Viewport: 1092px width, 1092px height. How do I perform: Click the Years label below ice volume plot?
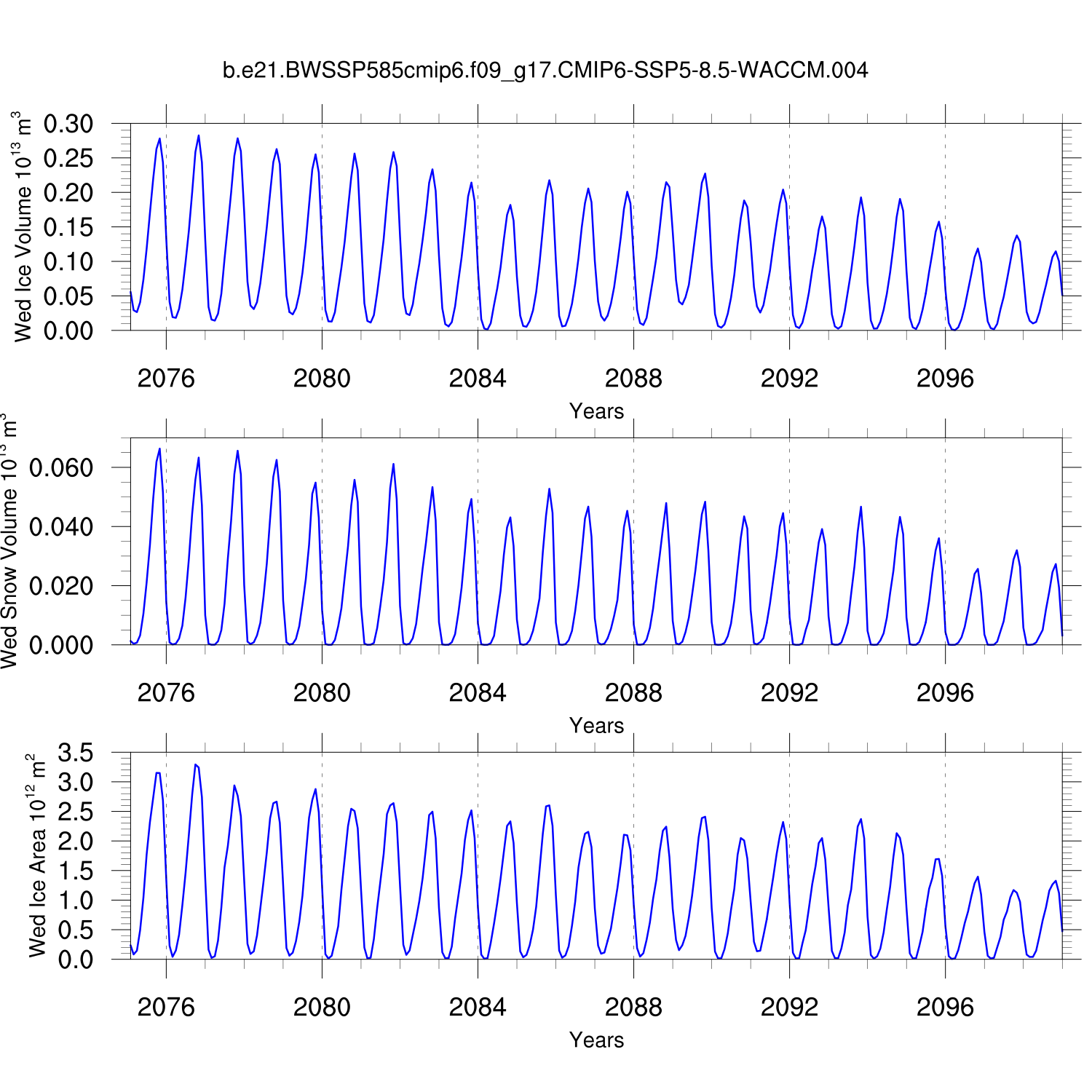(x=596, y=411)
